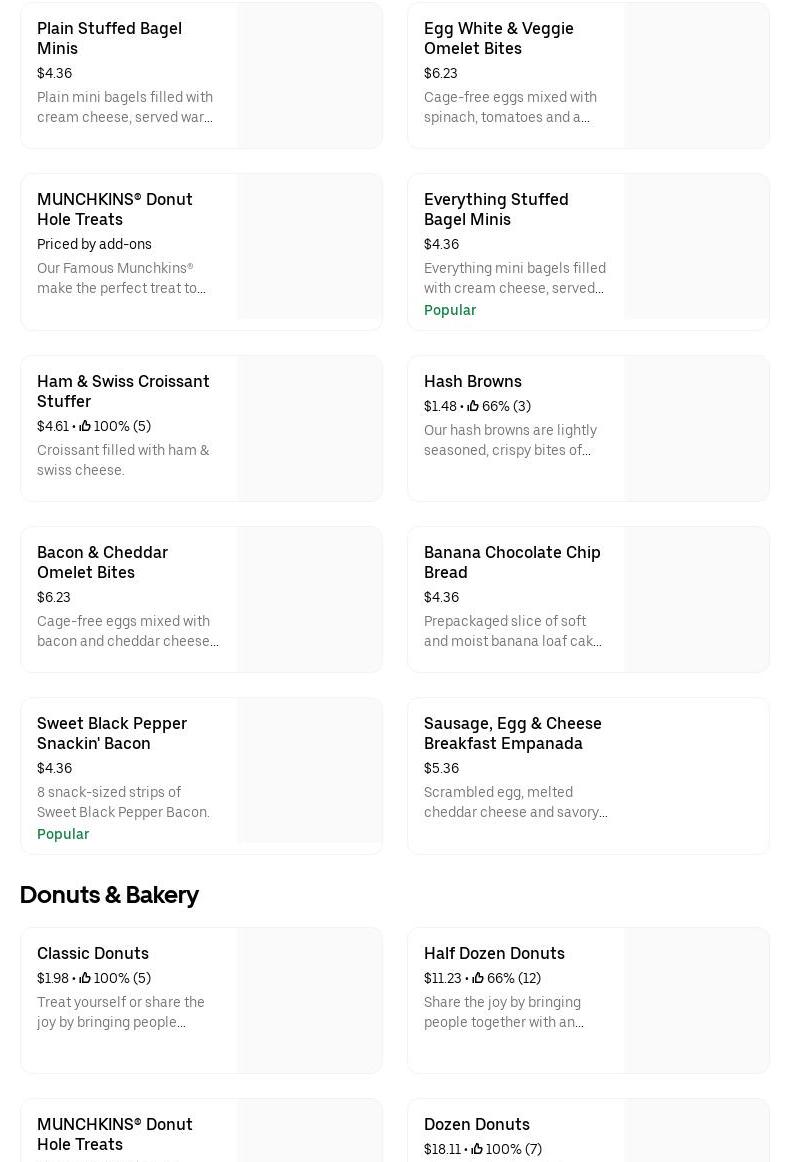Open Egg White & Veggie Omelet Bites
This screenshot has height=1162, width=804.
pos(498,38)
